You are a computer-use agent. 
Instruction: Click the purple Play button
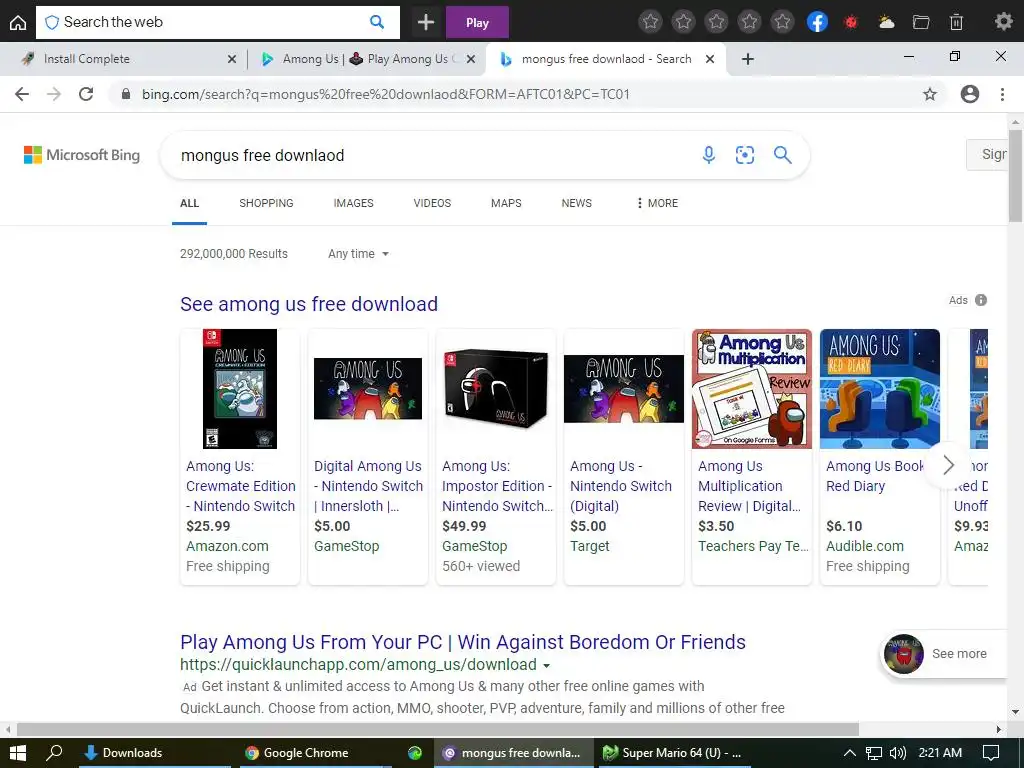[477, 23]
